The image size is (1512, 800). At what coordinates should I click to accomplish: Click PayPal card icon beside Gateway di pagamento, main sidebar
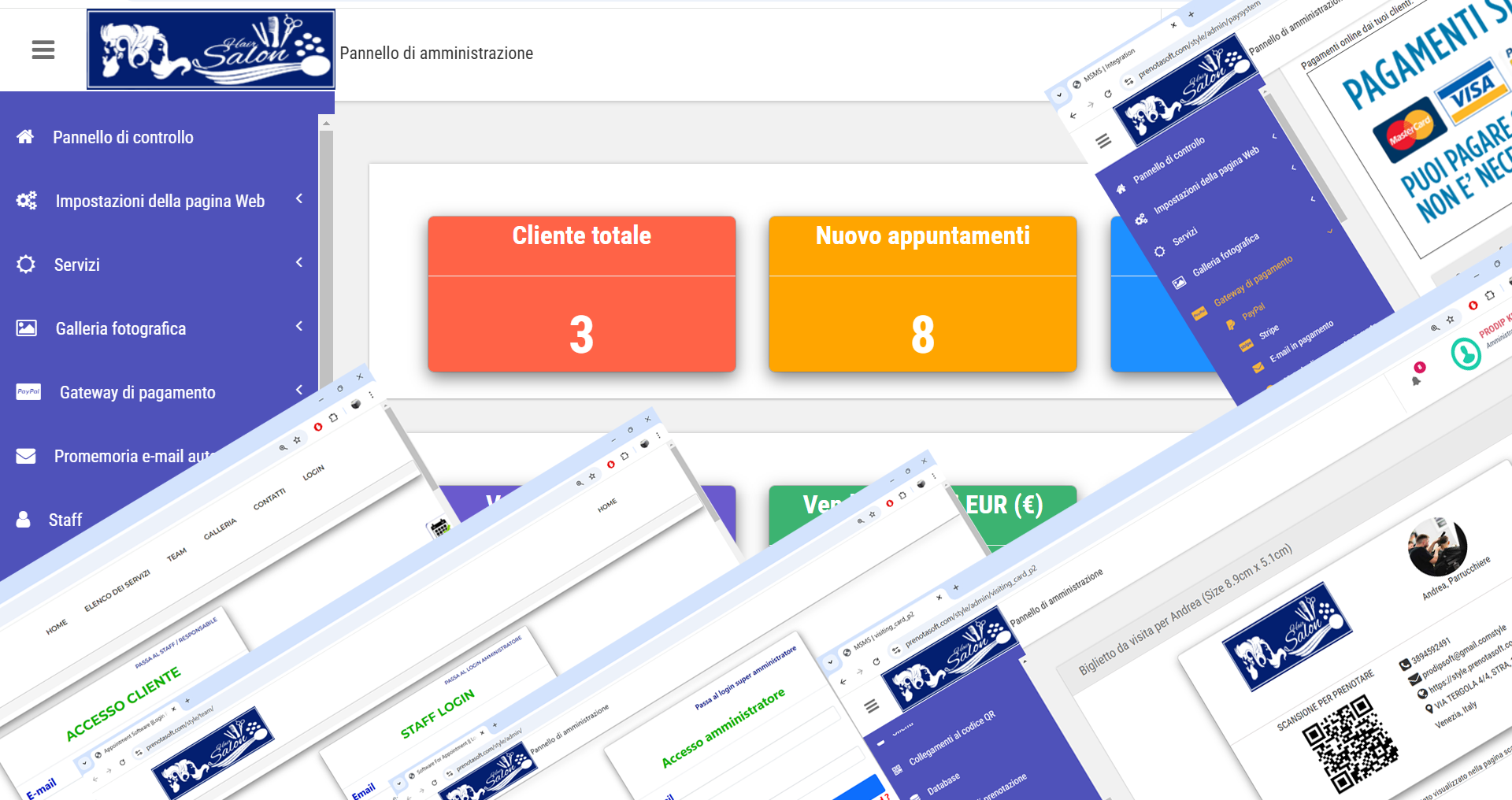tap(28, 392)
